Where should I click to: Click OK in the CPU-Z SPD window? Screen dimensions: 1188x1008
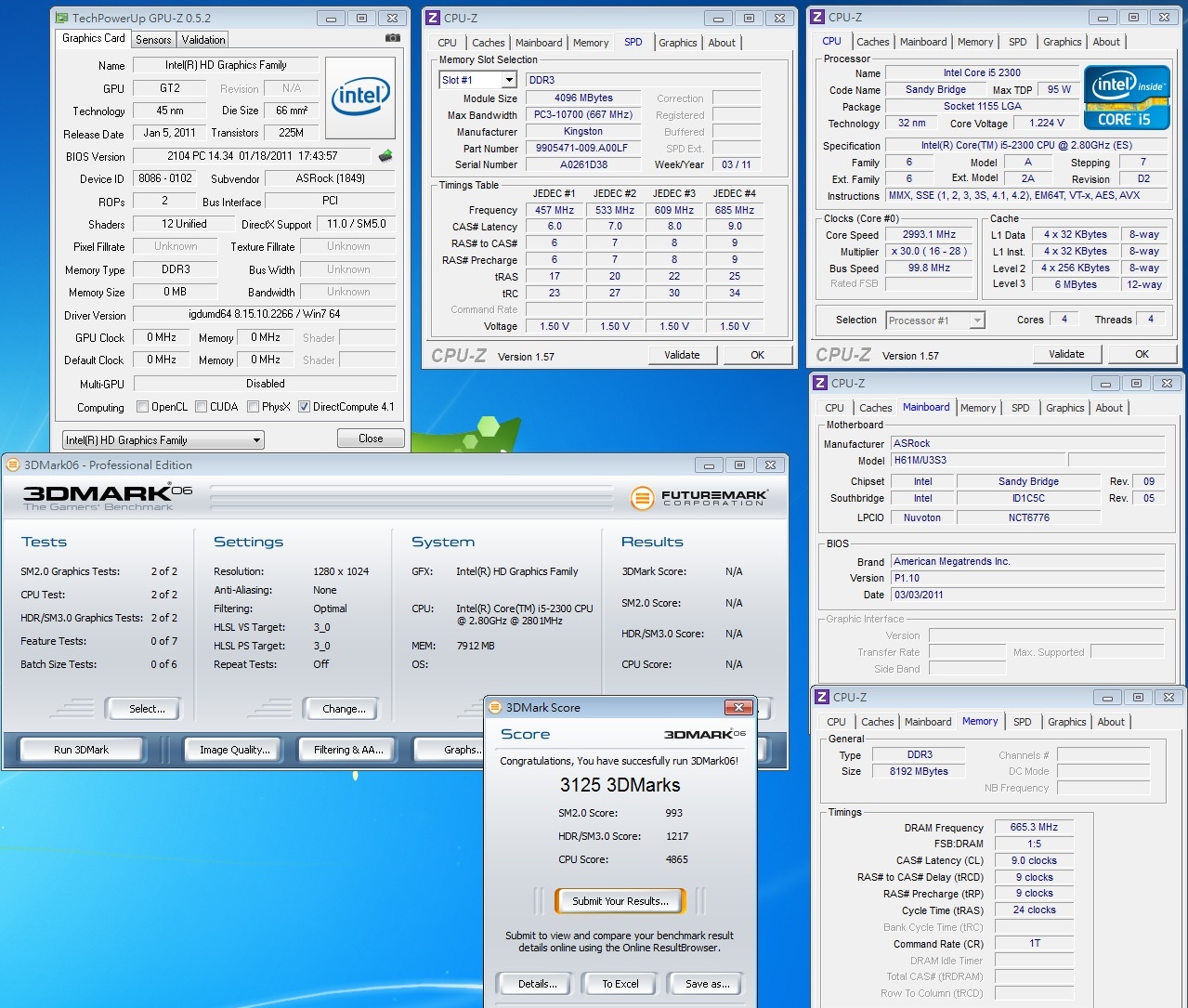coord(758,355)
